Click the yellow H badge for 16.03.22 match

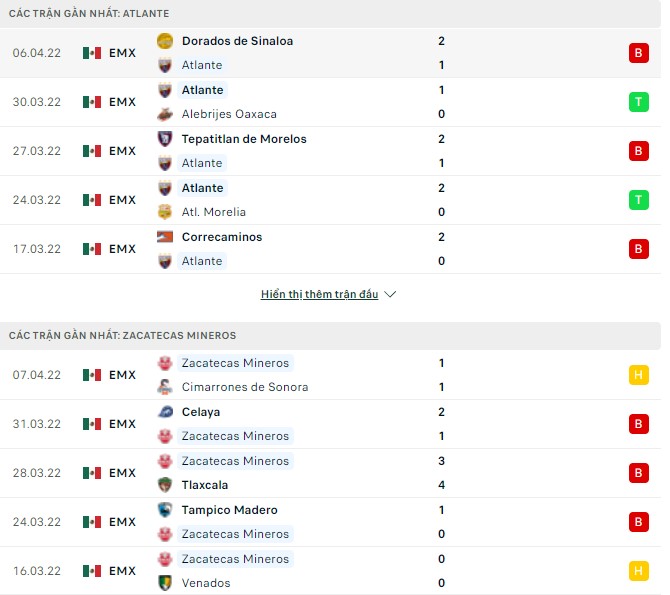tap(638, 571)
